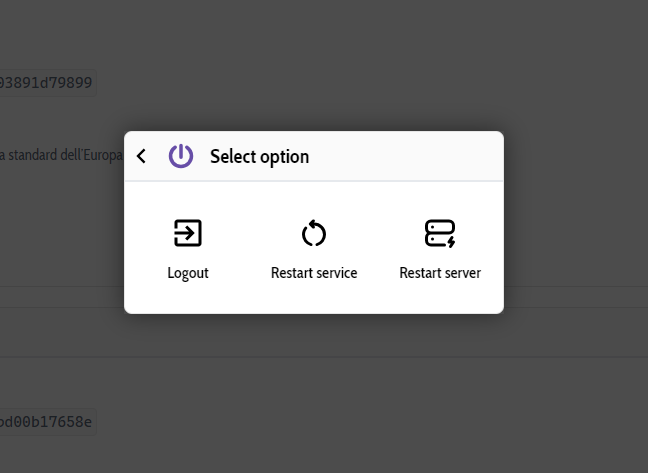Choose the Restart server text label

[440, 273]
